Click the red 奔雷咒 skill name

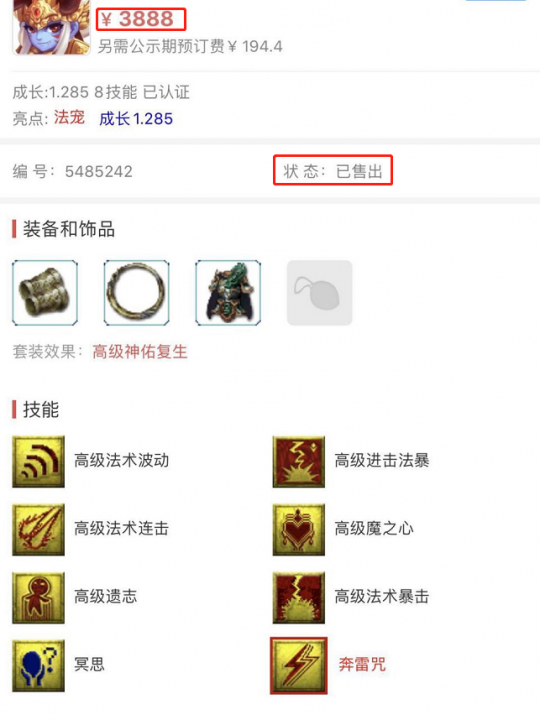coord(362,665)
